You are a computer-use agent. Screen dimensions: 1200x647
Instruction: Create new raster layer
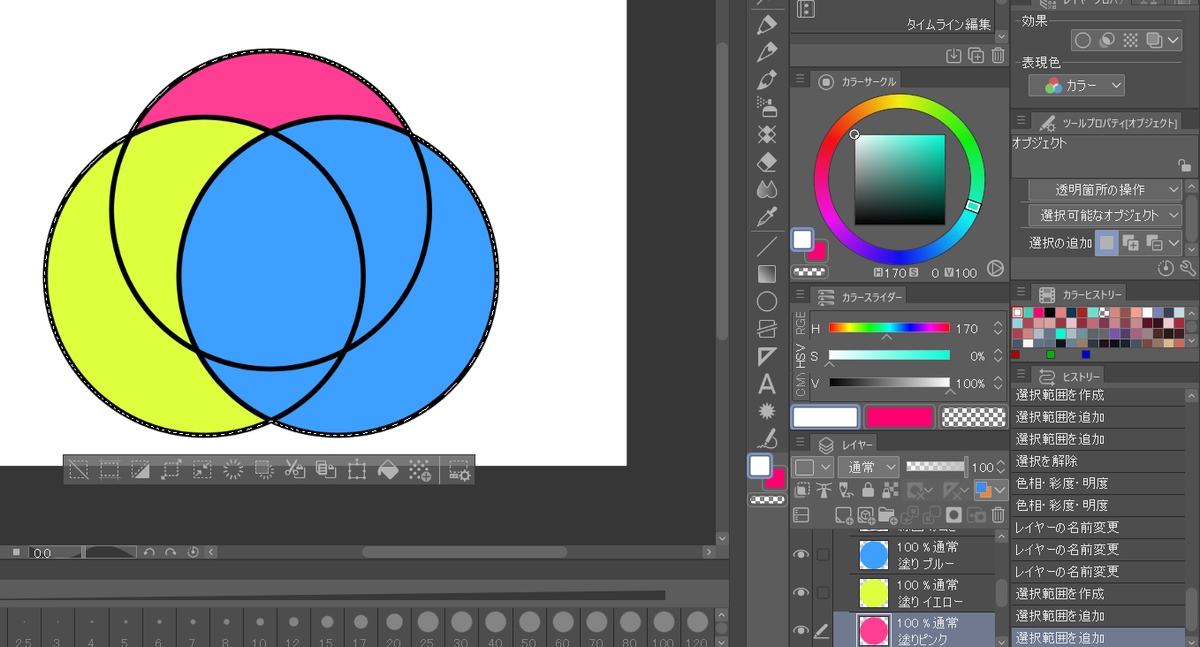tap(843, 515)
